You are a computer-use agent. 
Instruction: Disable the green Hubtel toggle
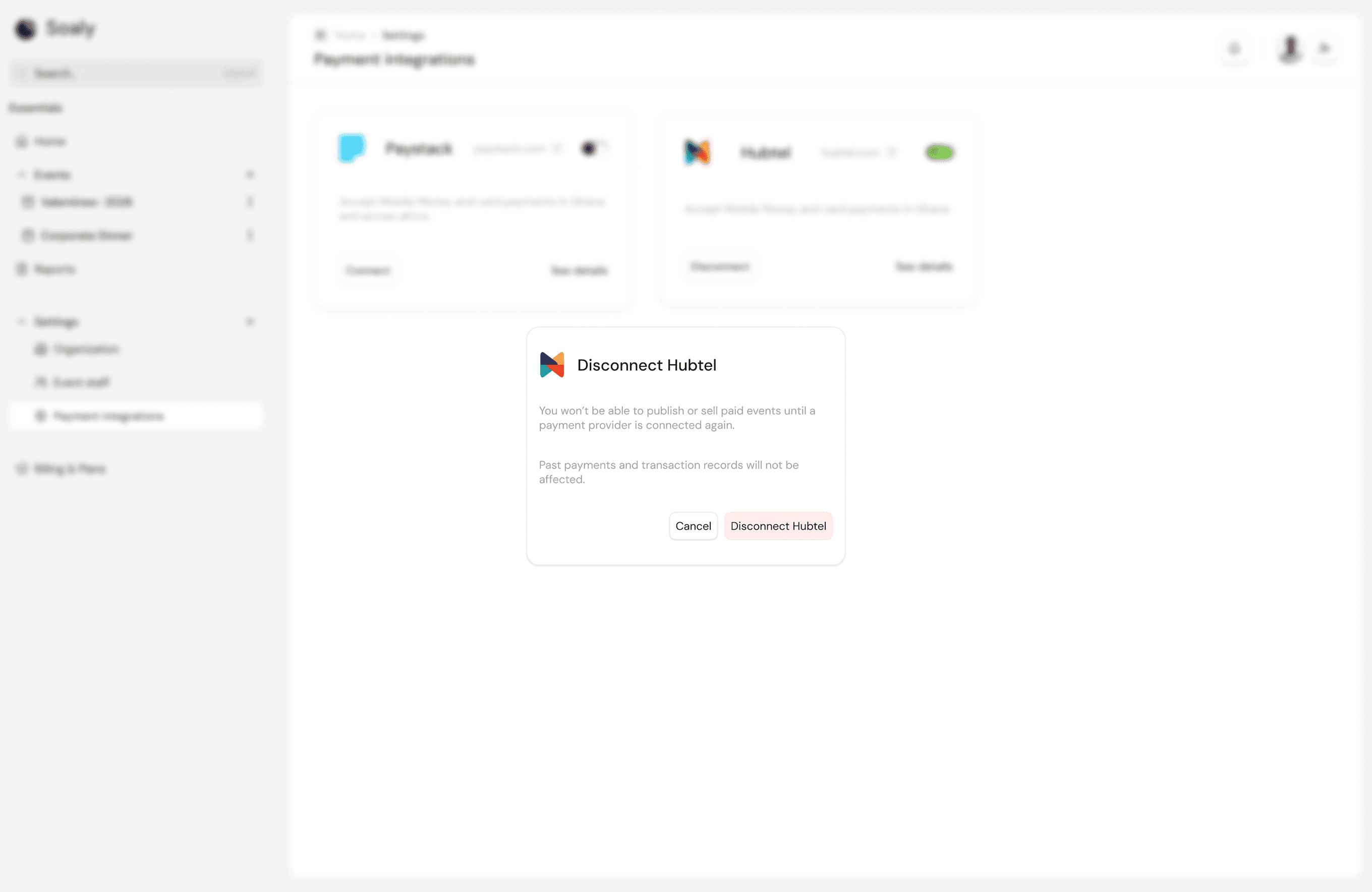click(x=939, y=152)
